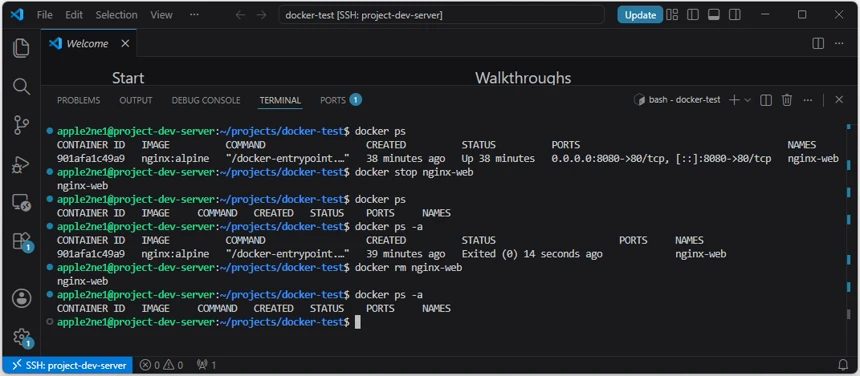Switch to the PROBLEMS tab
The image size is (860, 376).
coord(78,100)
